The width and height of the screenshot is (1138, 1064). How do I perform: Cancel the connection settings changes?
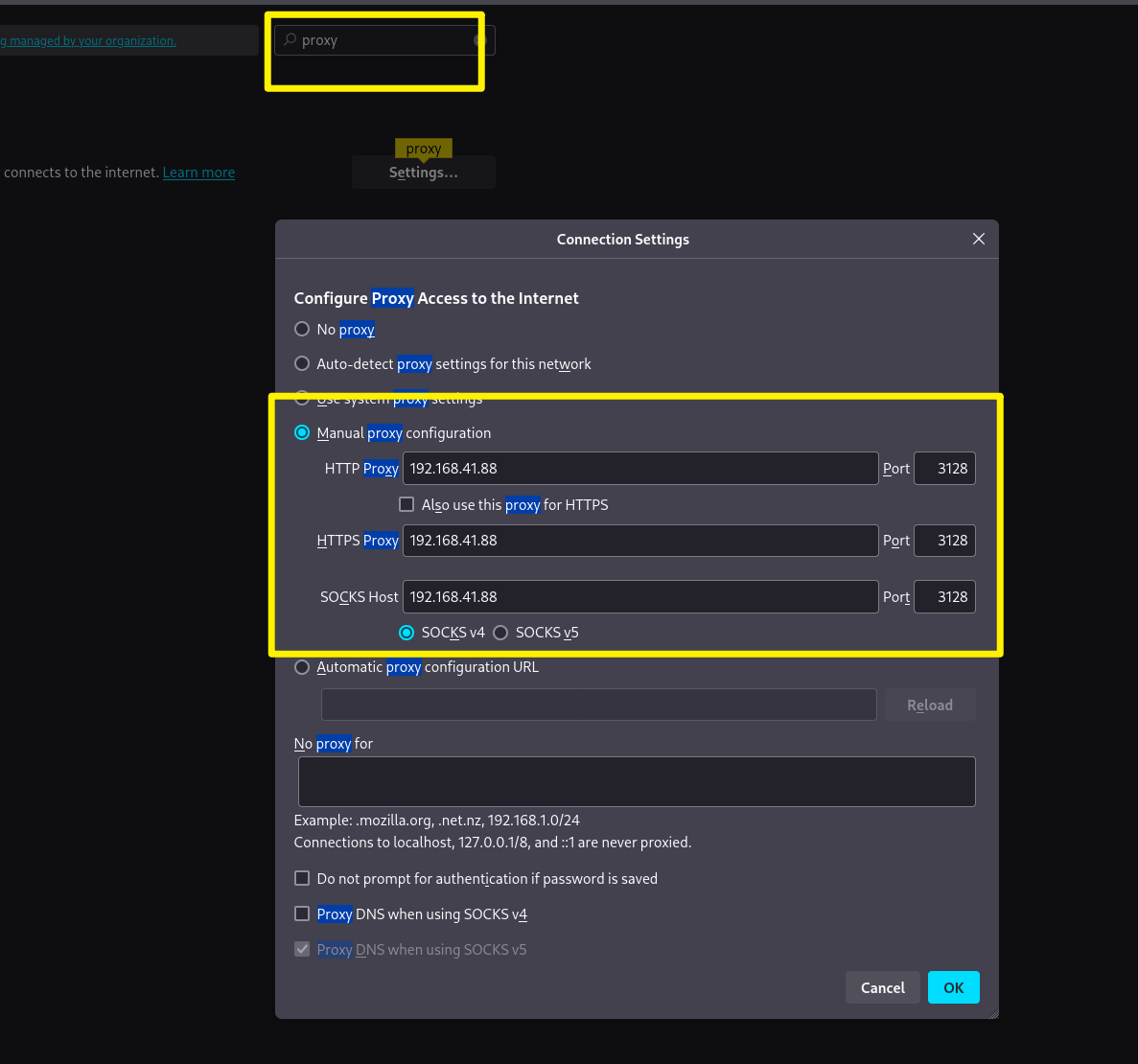click(x=882, y=988)
